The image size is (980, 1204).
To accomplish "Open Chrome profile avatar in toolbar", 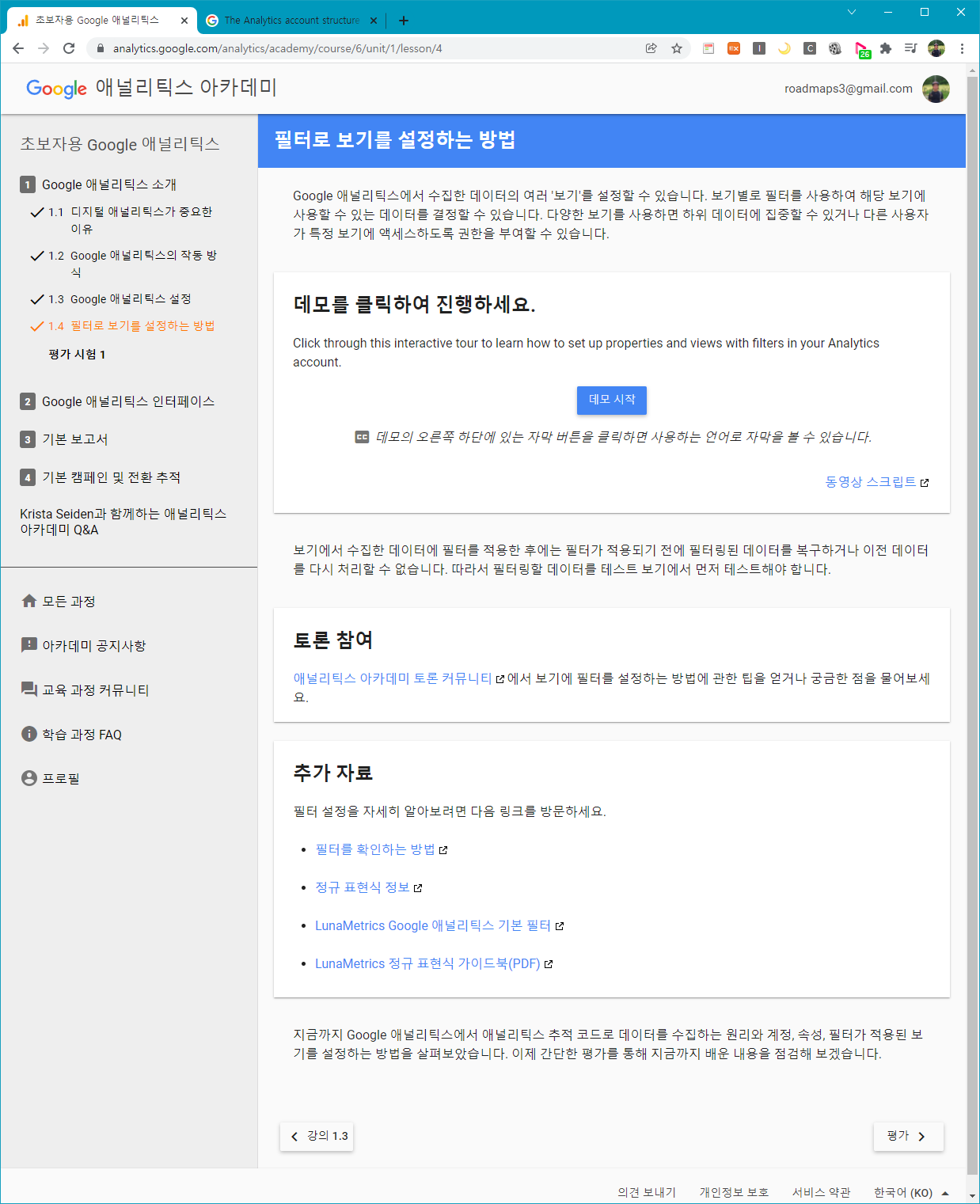I will [x=936, y=48].
